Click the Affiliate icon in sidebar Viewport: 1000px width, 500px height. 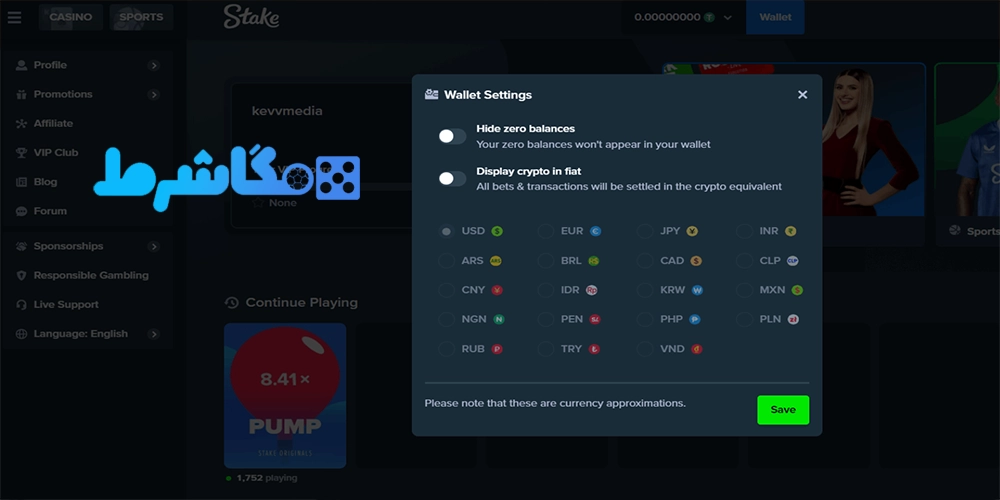point(22,124)
